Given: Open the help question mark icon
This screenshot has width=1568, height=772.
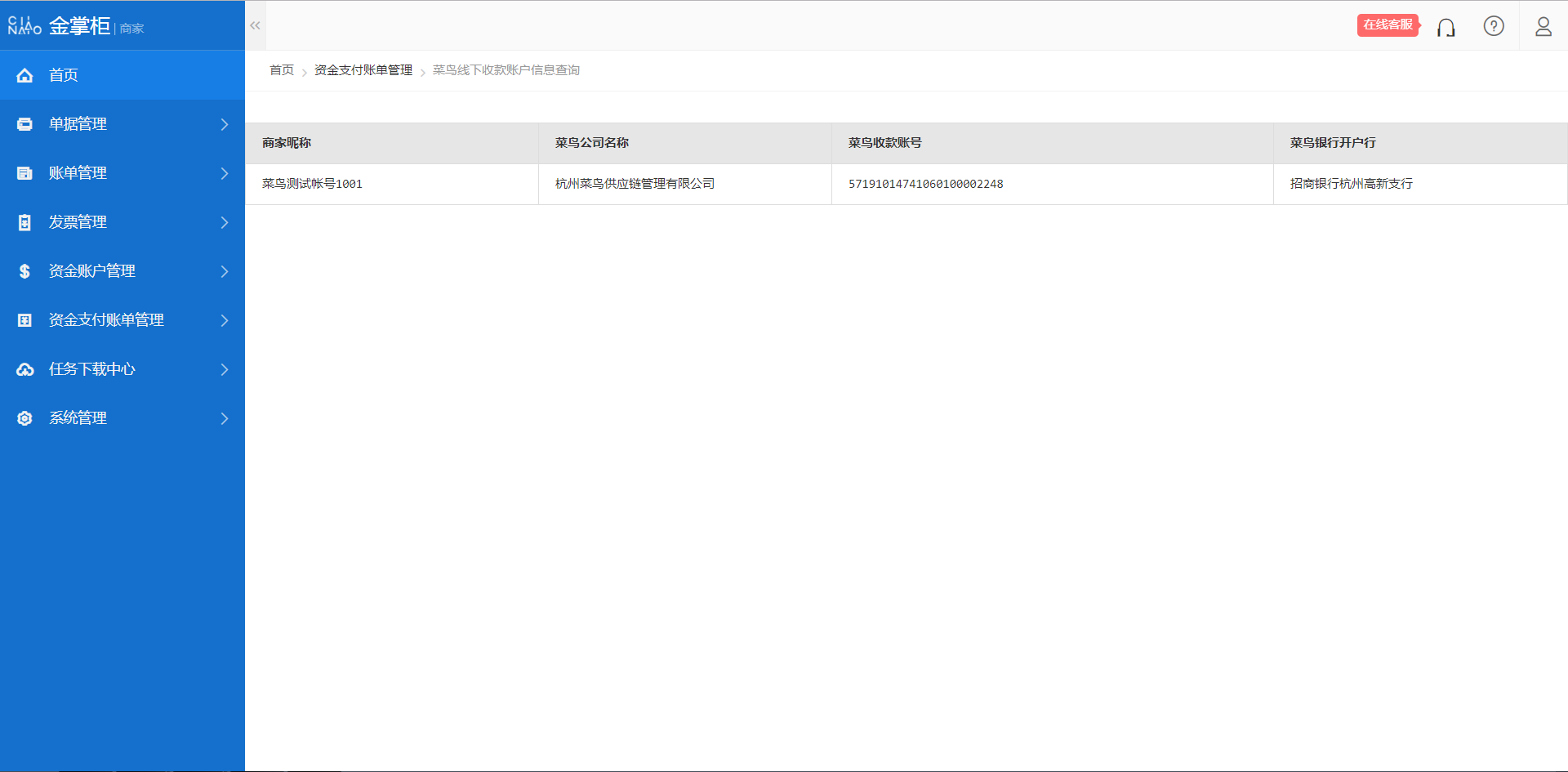Looking at the screenshot, I should 1494,26.
